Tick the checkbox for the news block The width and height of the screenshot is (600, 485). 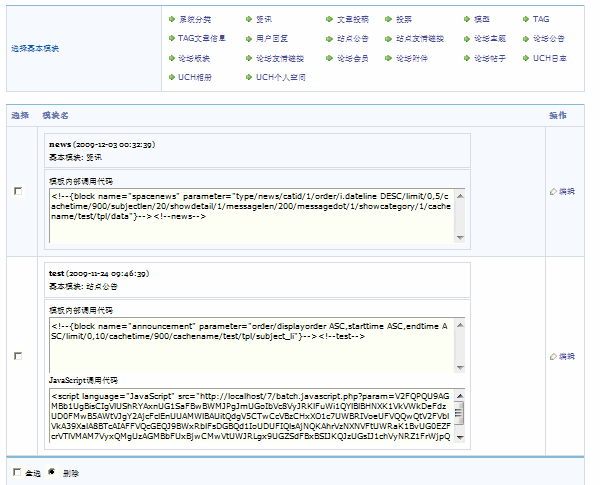(17, 191)
